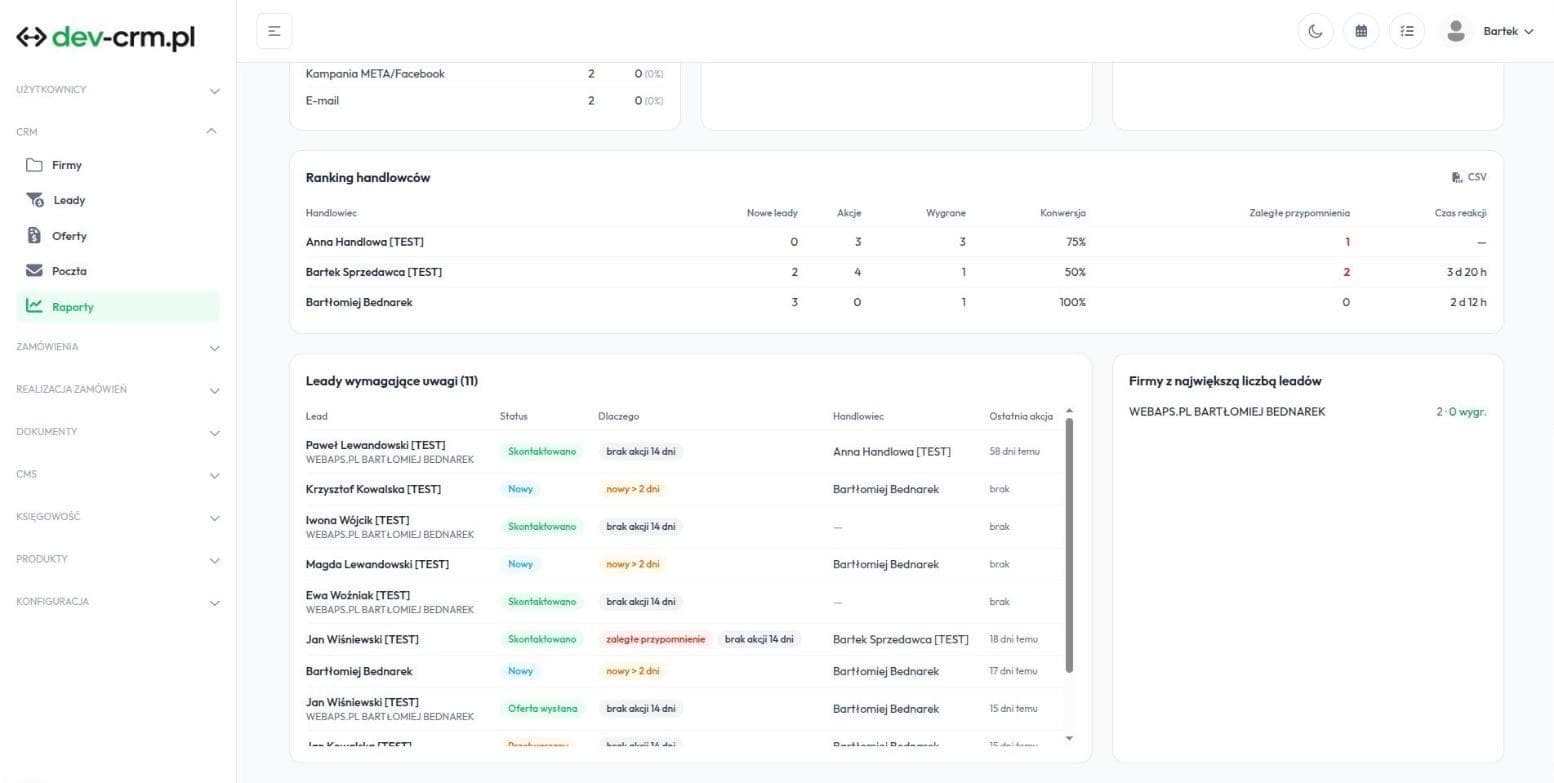This screenshot has height=783, width=1554.
Task: Click '58 dni temu' last action cell
Action: [x=1014, y=452]
